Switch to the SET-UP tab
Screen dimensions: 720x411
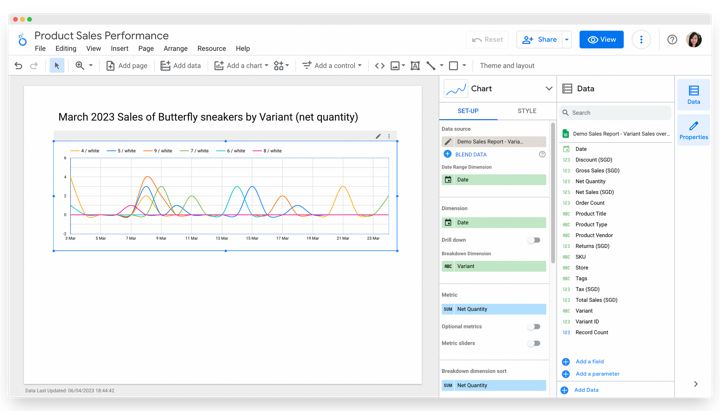[468, 111]
